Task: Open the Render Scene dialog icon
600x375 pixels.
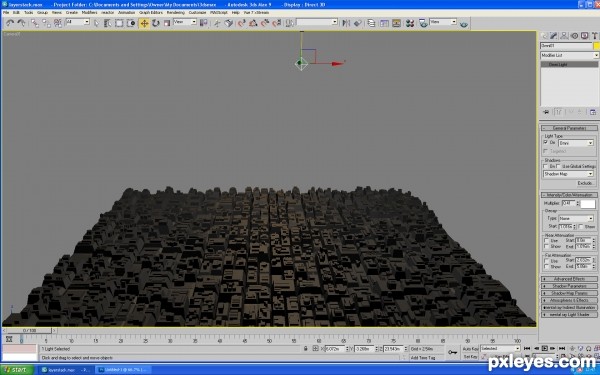Action: tap(423, 23)
